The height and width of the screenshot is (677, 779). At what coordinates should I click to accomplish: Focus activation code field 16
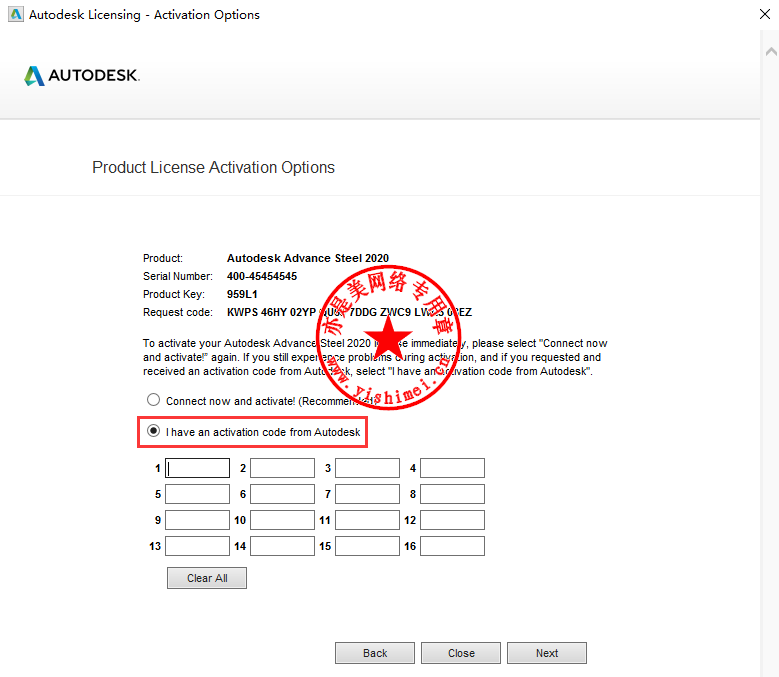(x=452, y=546)
